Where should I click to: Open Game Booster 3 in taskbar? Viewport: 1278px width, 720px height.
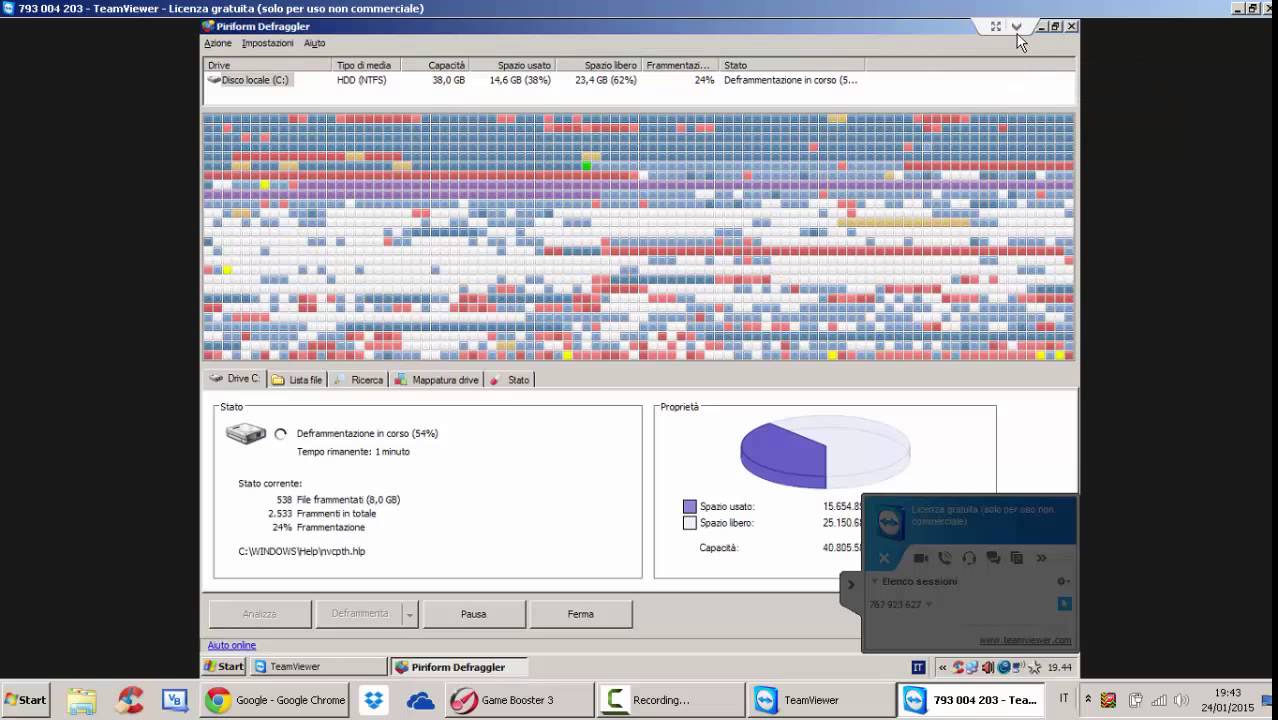(x=519, y=700)
